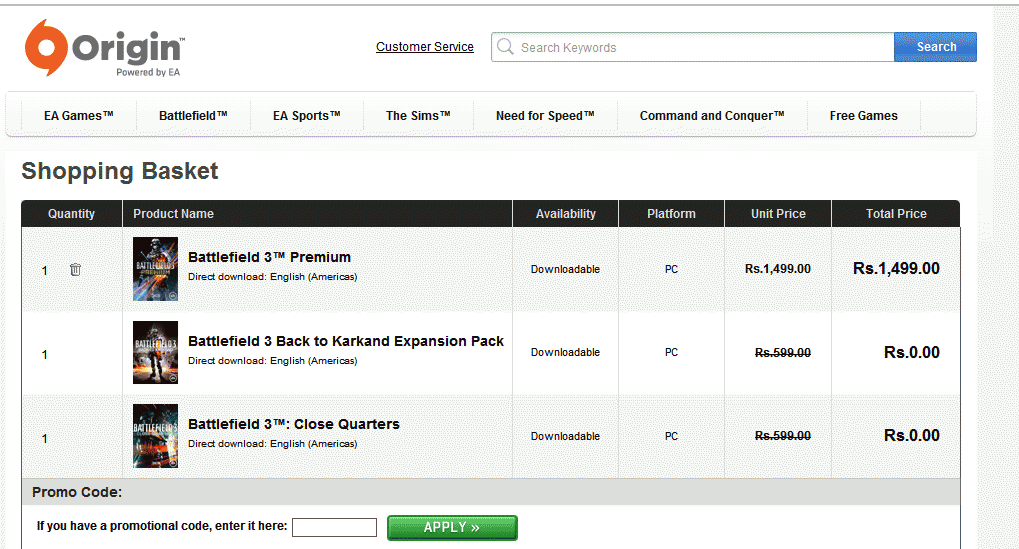The image size is (1019, 549).
Task: Open the EA Sports menu
Action: pos(307,116)
